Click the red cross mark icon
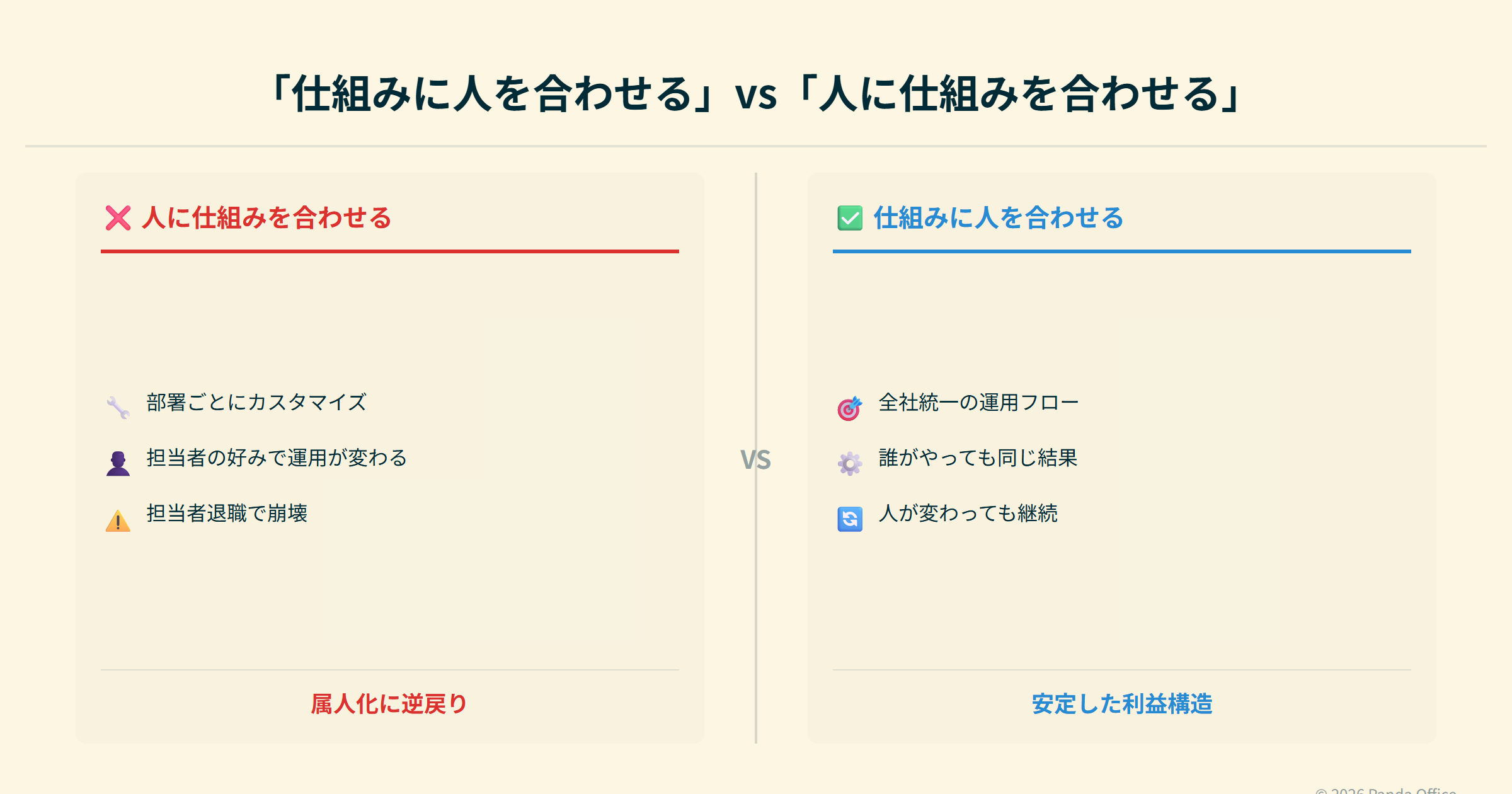The image size is (1512, 794). [x=118, y=218]
